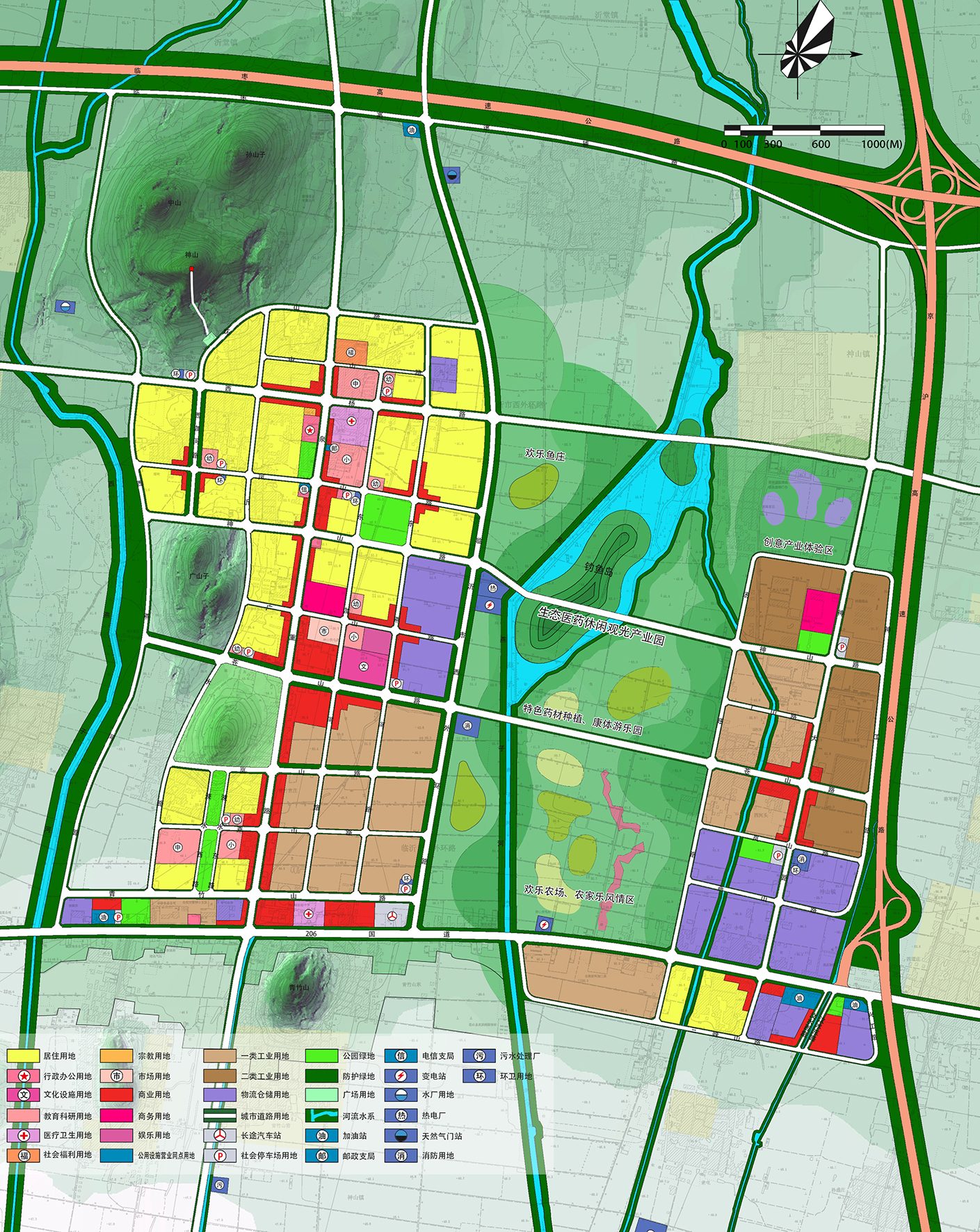Click the red 商业用地 legend swatch
The height and width of the screenshot is (1232, 980).
(116, 1094)
